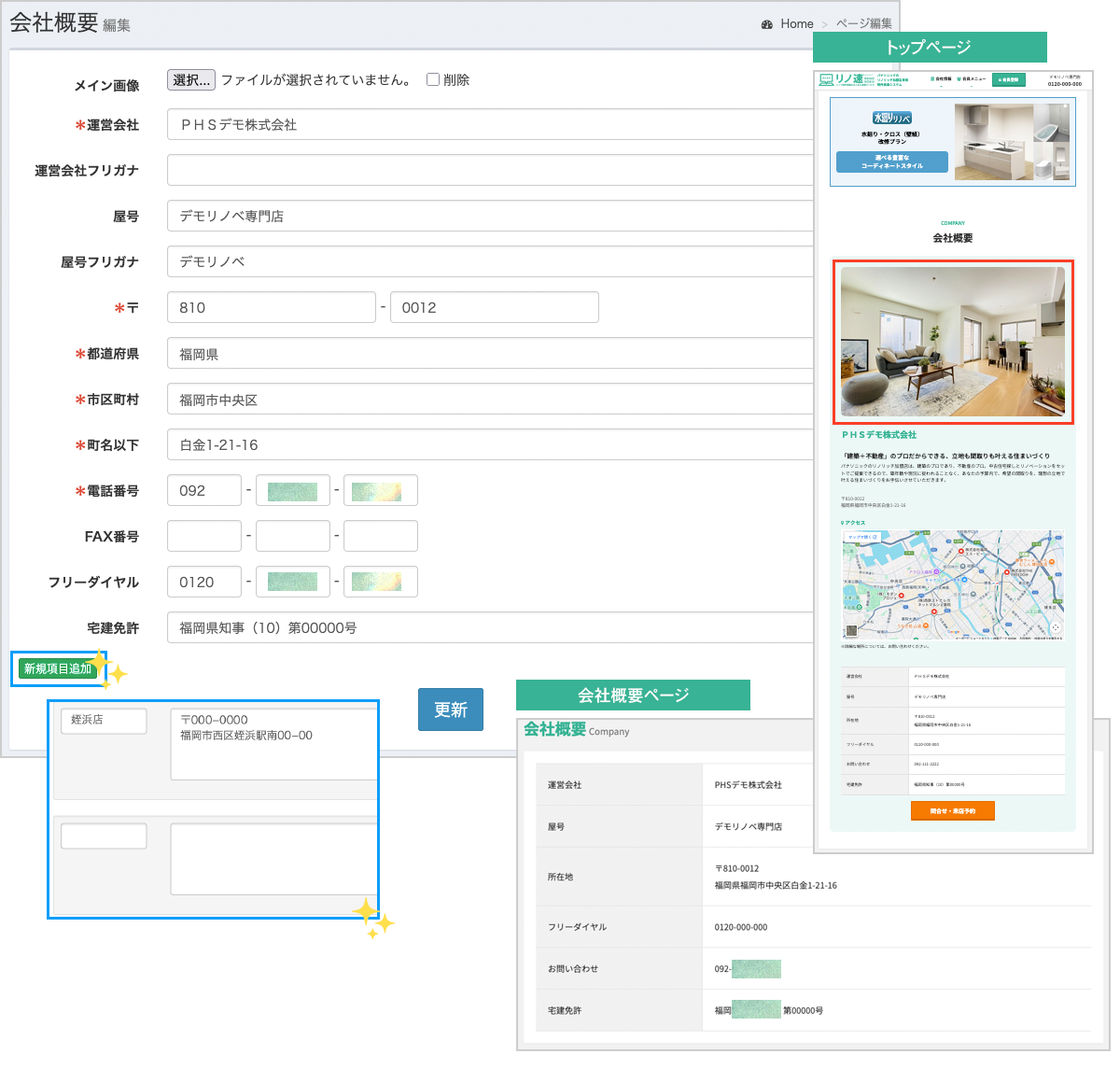Click the 水廻りリノベ banner in preview

pos(953,142)
